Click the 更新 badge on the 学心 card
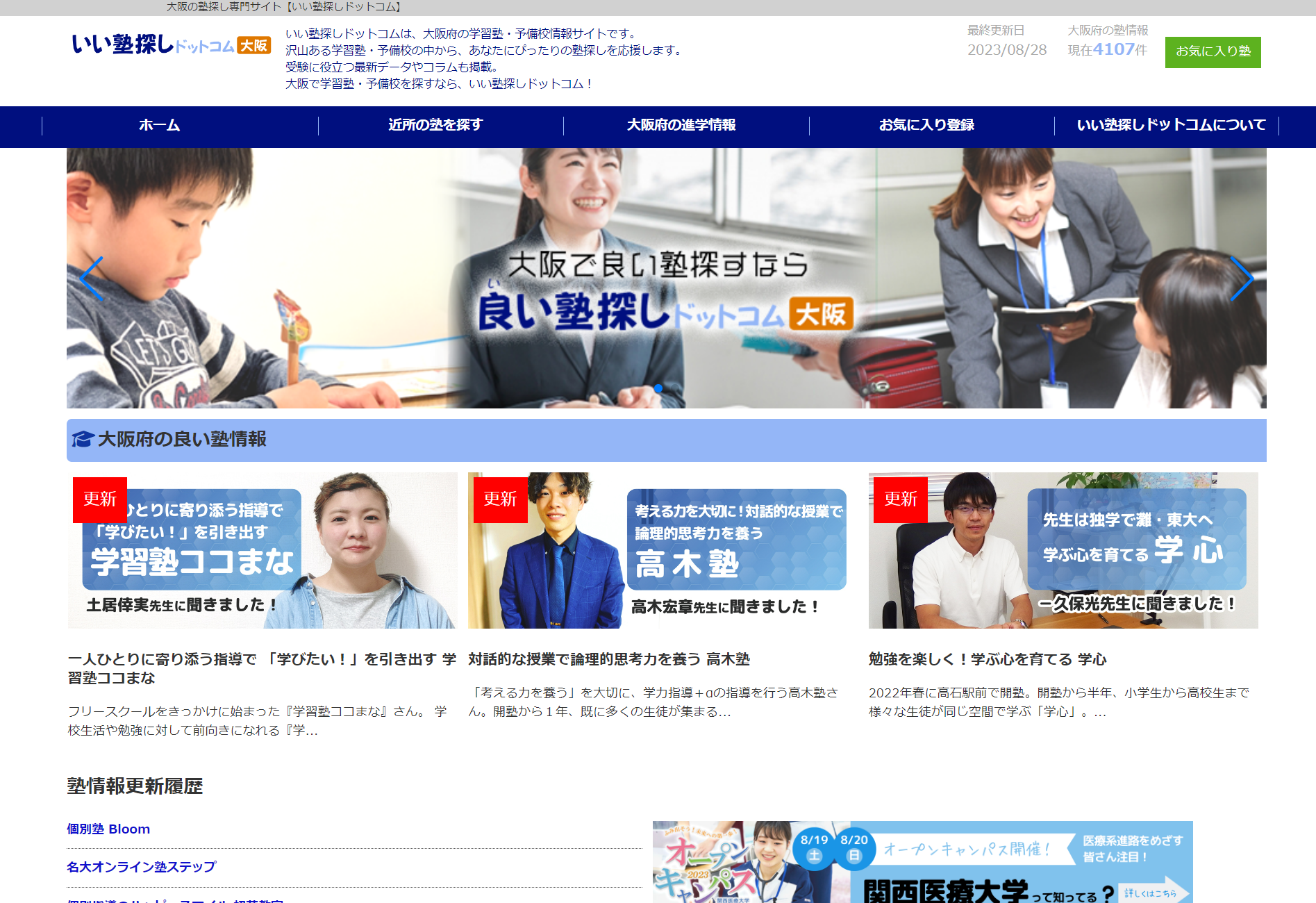 click(901, 499)
